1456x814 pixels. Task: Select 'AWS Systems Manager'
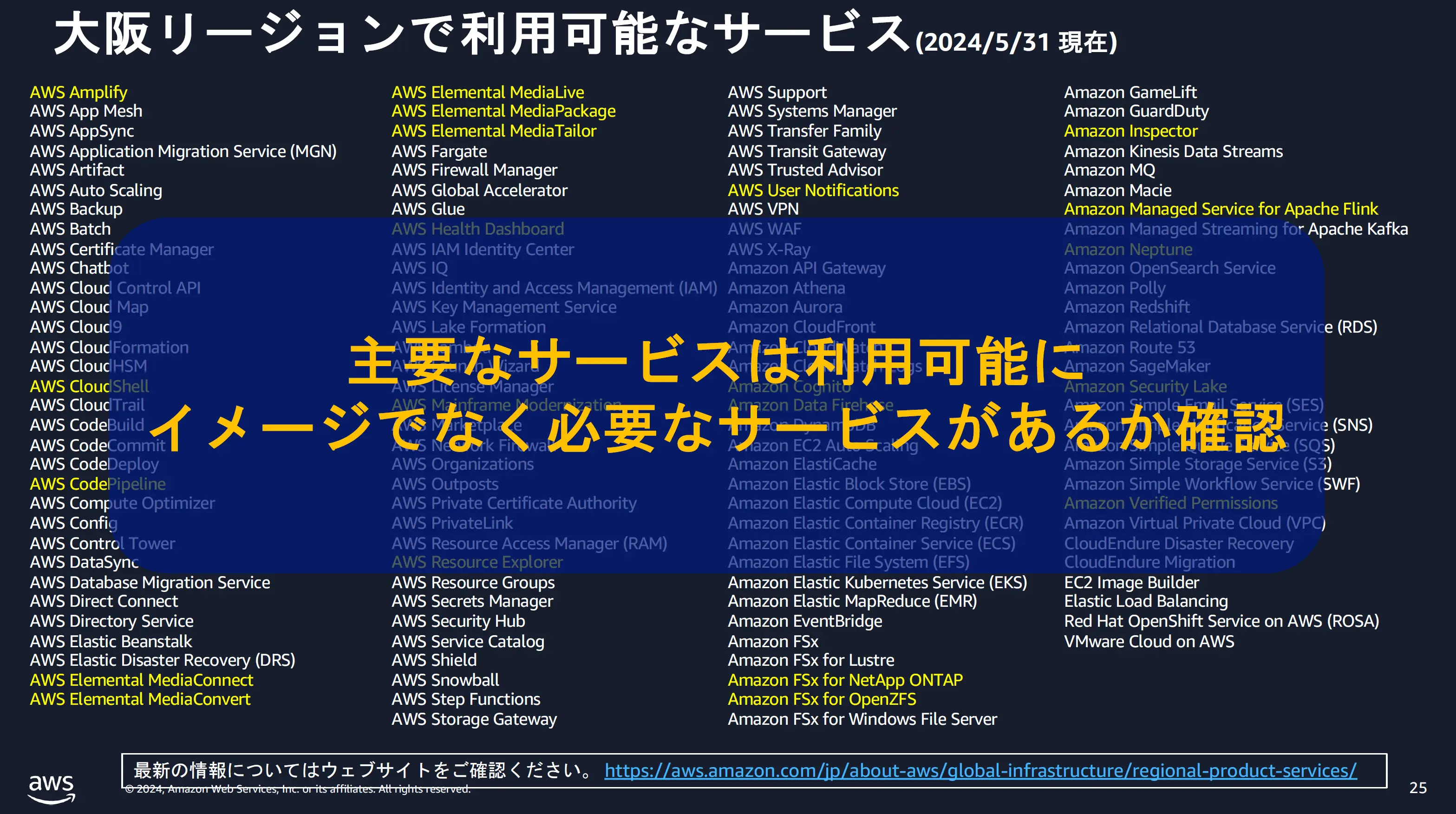click(812, 112)
